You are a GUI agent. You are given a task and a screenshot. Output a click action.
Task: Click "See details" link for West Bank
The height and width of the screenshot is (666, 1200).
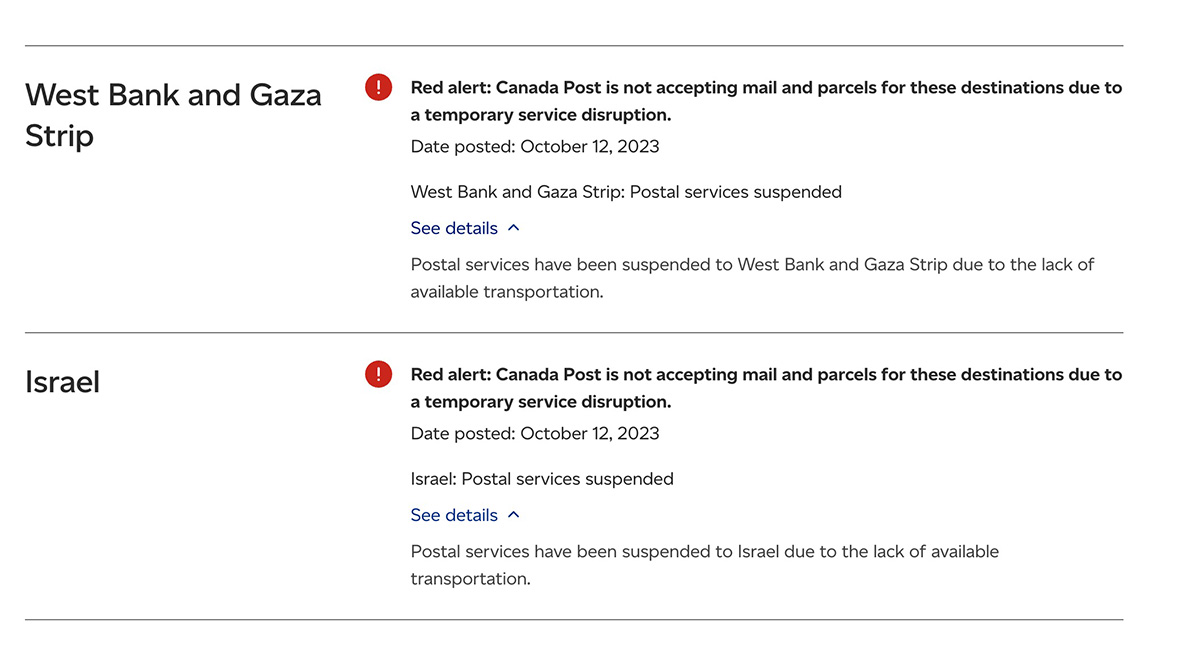click(x=454, y=228)
